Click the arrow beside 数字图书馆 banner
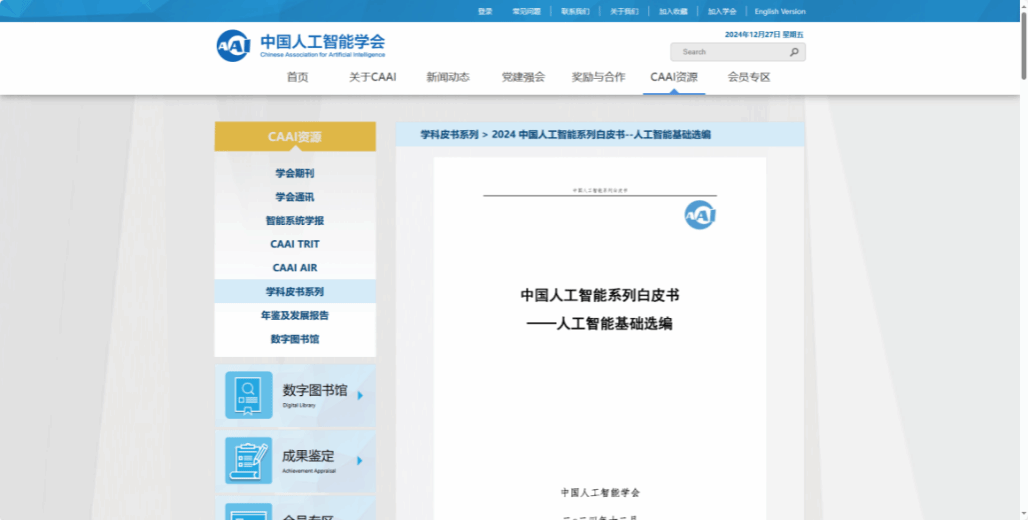 [x=360, y=395]
